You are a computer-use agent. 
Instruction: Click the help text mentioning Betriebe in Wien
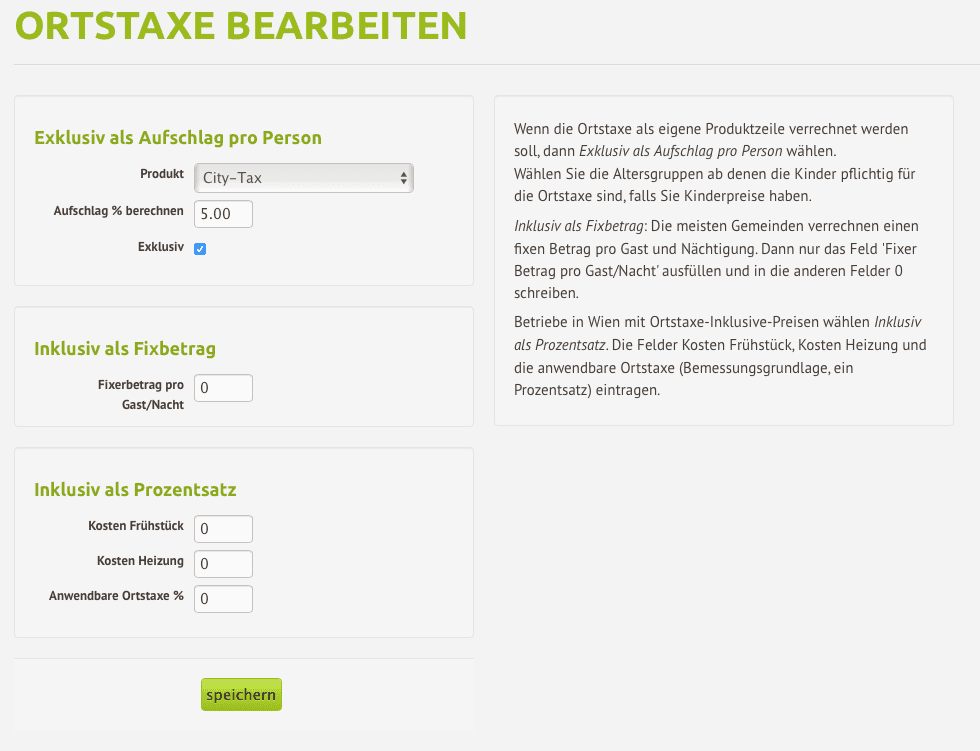[720, 356]
